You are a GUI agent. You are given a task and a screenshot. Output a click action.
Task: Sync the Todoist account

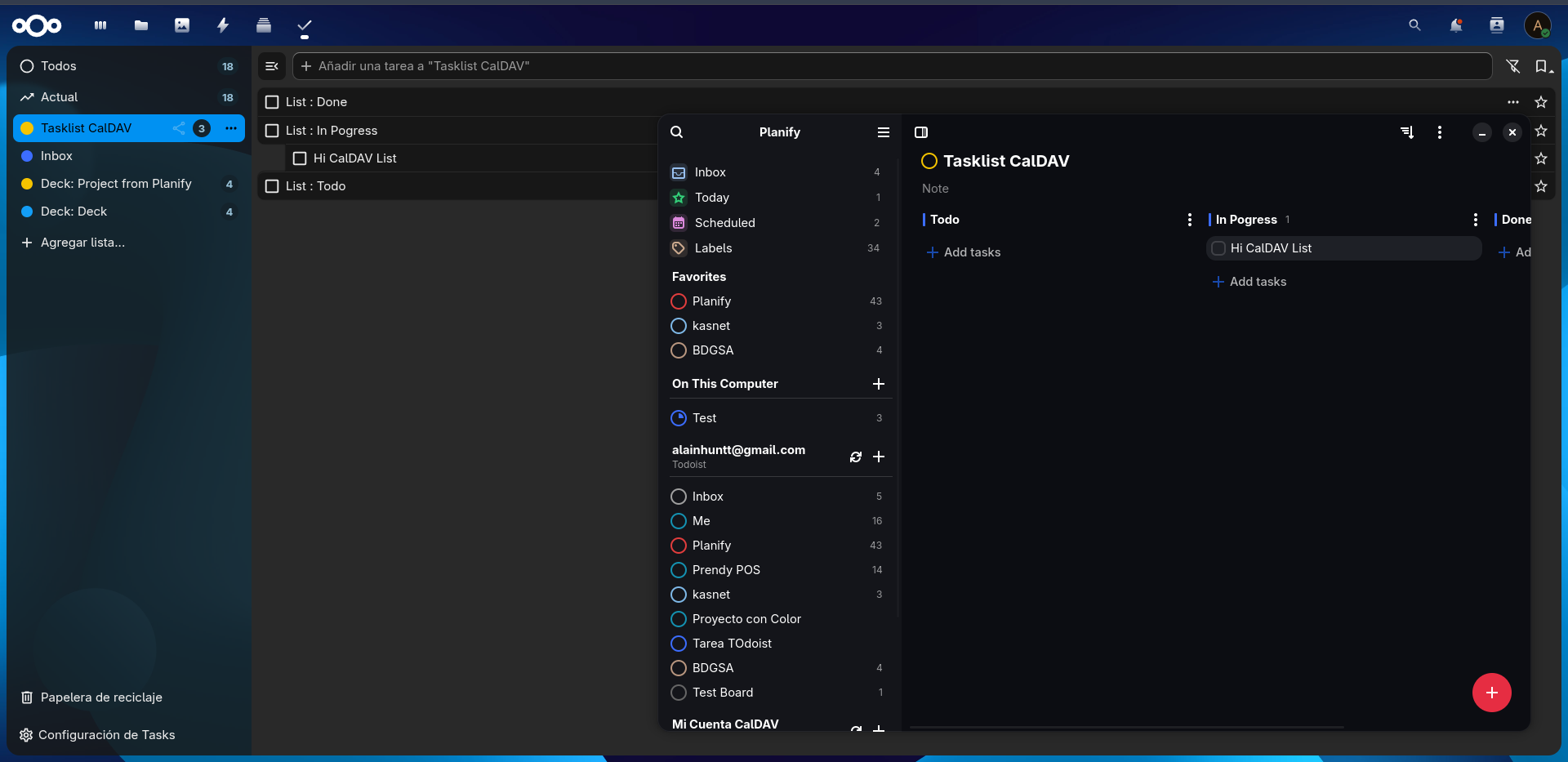point(856,457)
